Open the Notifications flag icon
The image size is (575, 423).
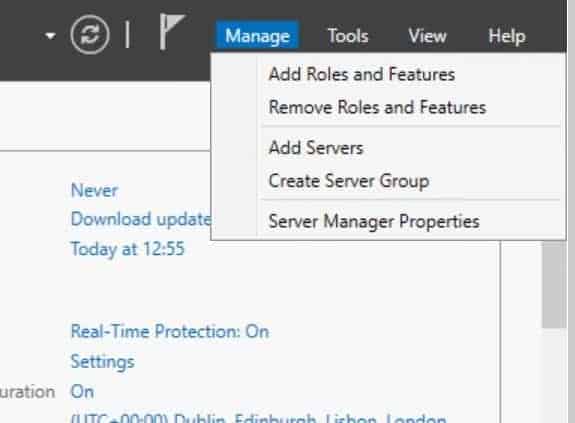tap(172, 32)
